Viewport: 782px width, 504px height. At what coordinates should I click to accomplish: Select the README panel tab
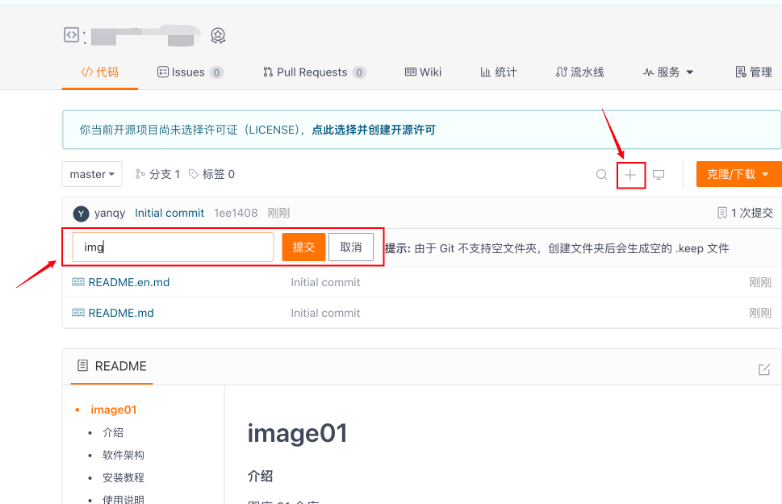point(112,366)
